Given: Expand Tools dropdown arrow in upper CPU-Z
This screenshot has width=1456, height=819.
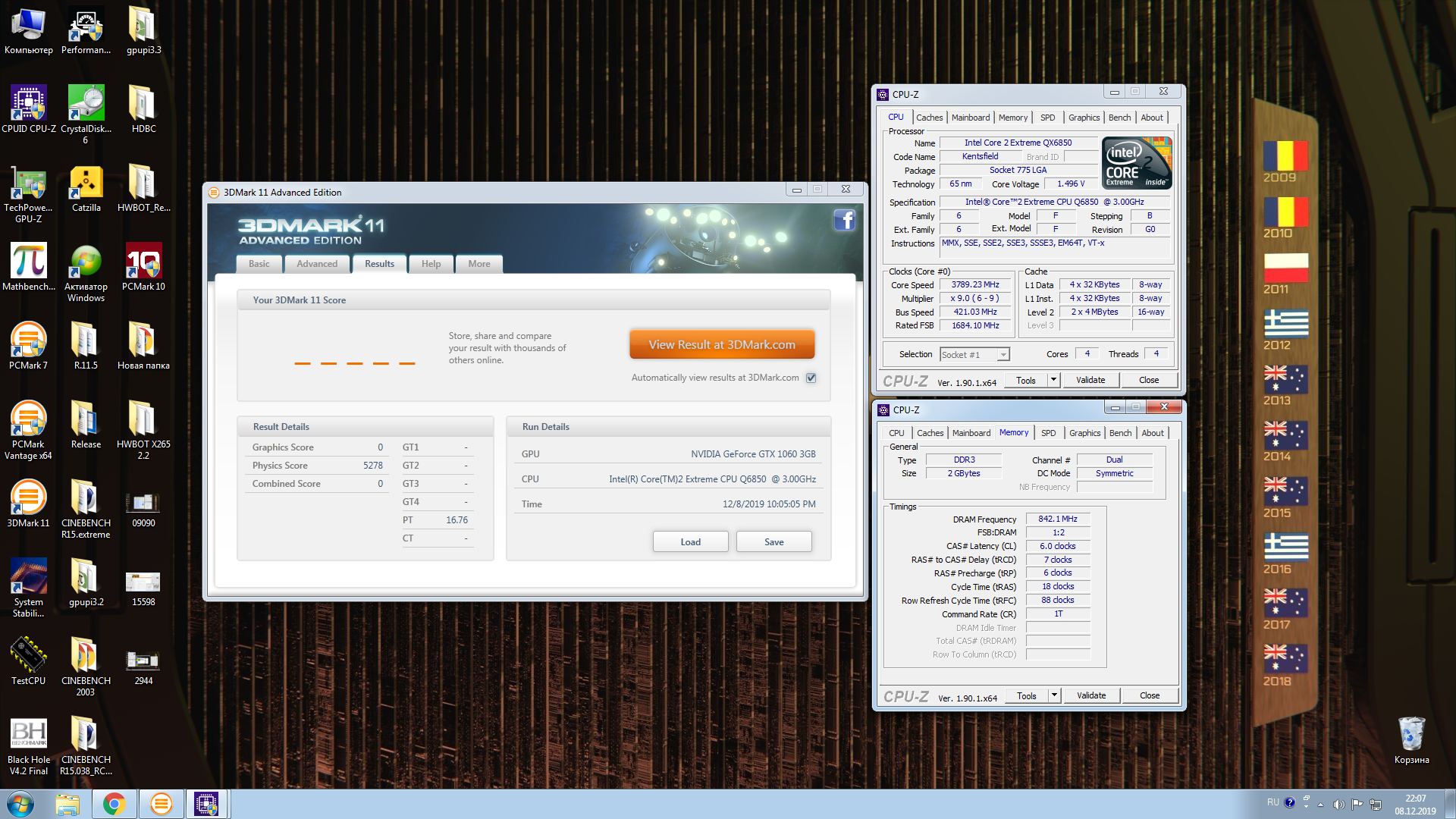Looking at the screenshot, I should [1053, 380].
